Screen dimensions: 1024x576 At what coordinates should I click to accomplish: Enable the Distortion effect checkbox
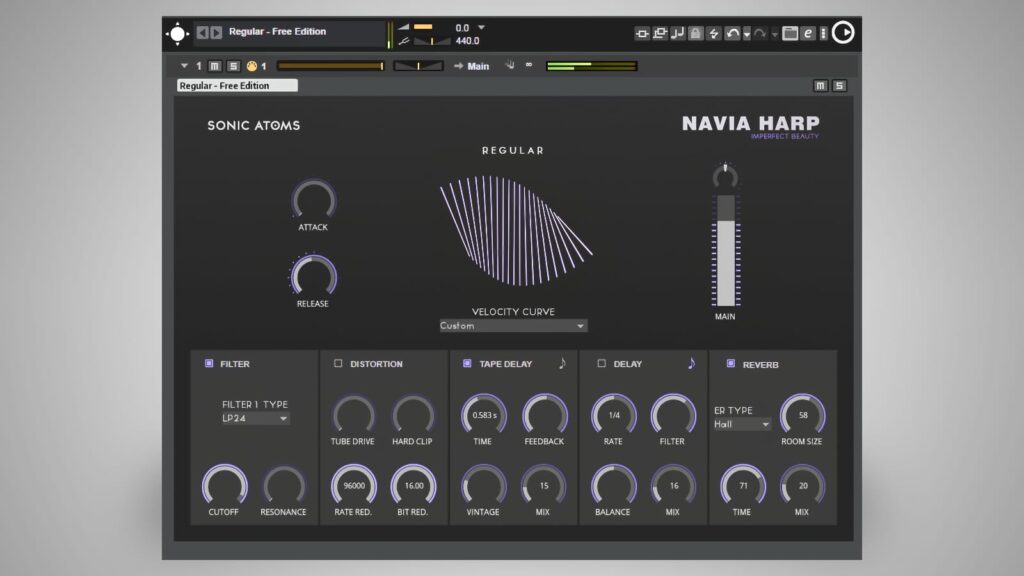338,364
